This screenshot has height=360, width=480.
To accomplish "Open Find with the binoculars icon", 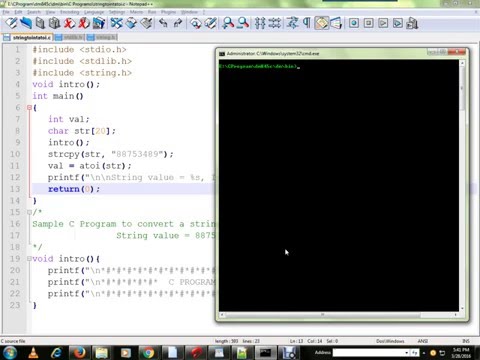I will click(196, 23).
